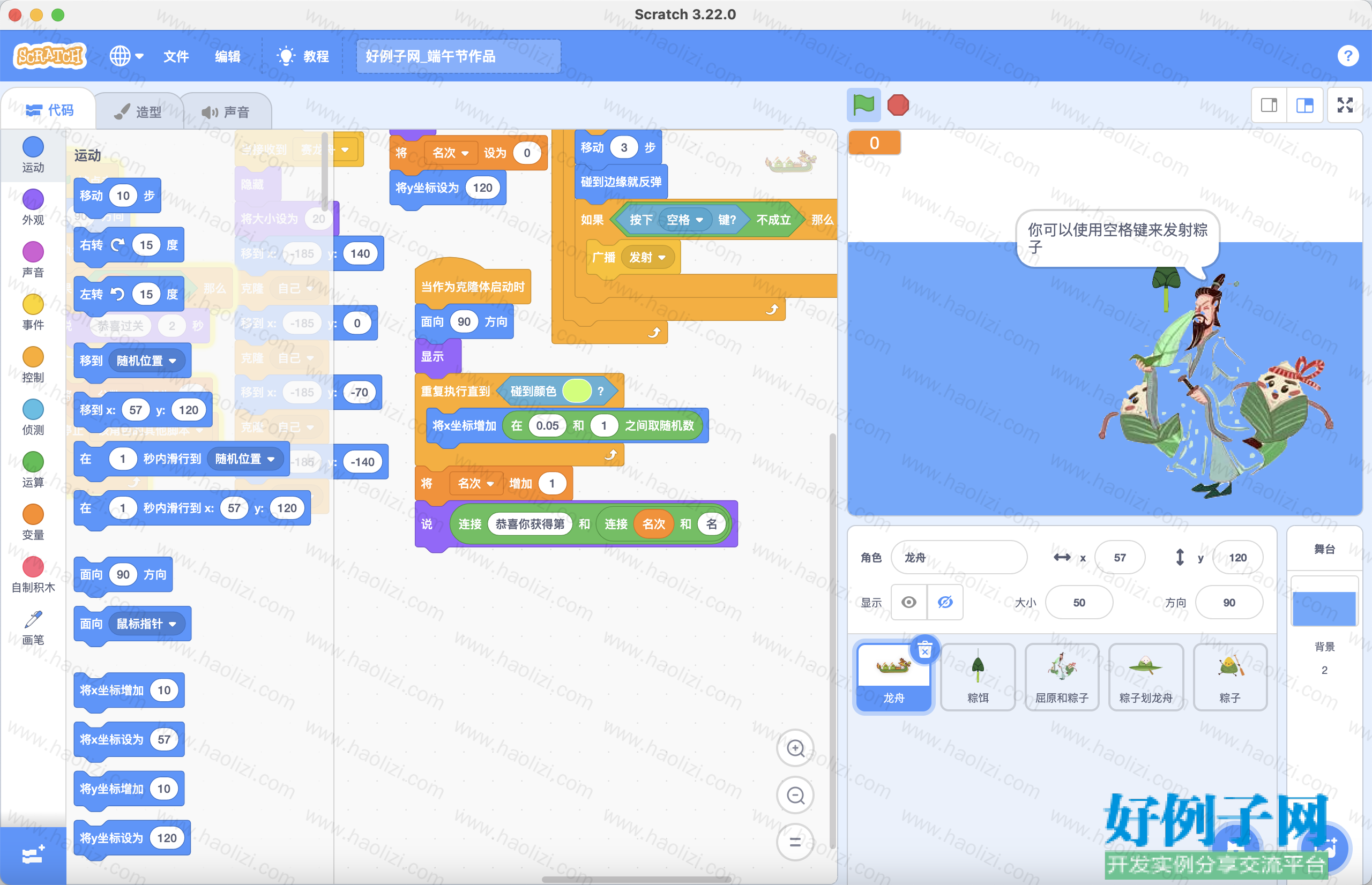Click the green flag to run project

863,105
